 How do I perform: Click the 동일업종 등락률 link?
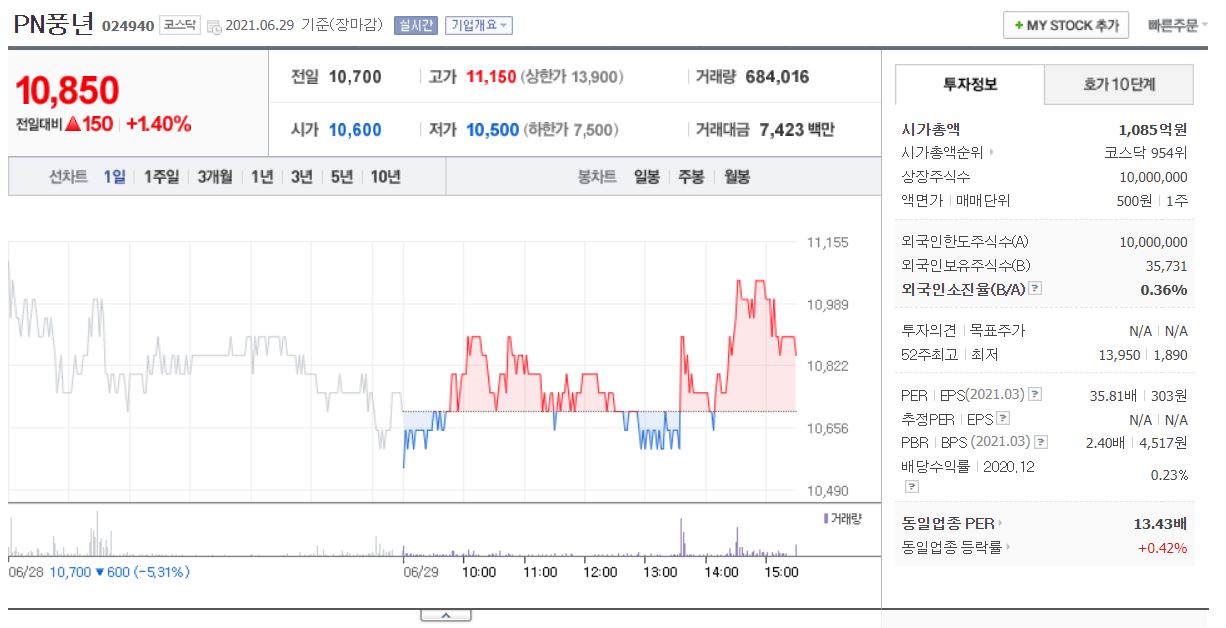pos(952,547)
